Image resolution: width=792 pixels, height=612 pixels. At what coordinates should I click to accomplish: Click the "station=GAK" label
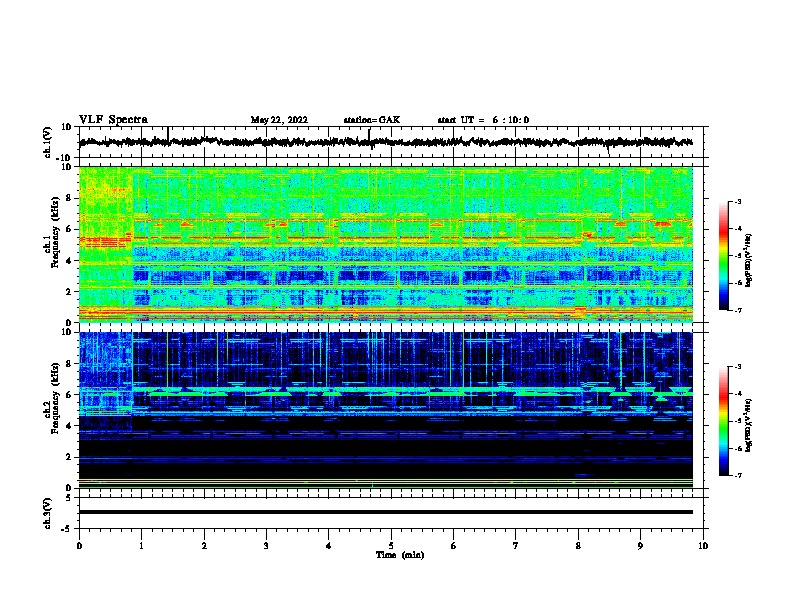pos(372,120)
